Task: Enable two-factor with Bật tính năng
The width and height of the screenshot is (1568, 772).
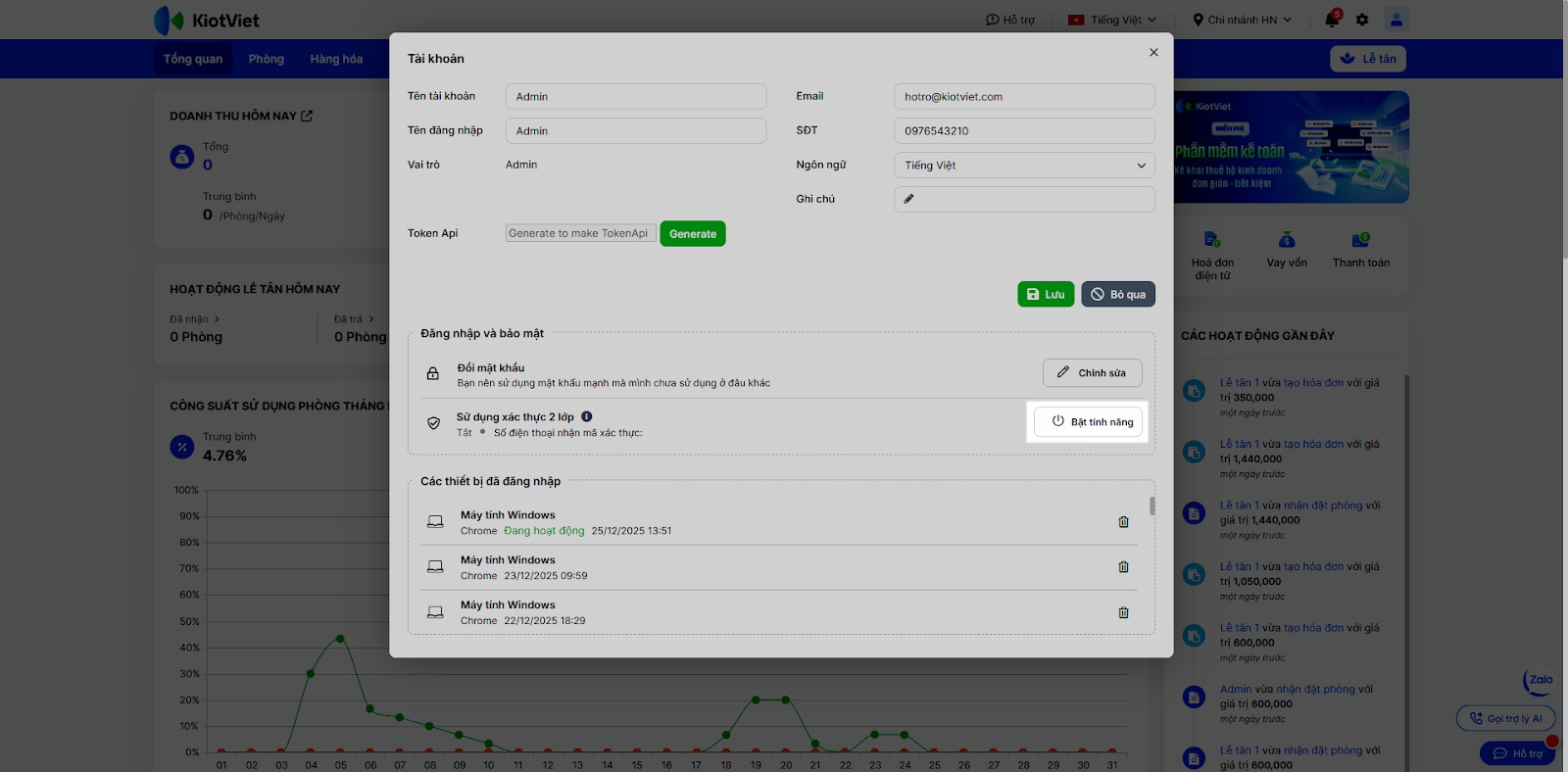Action: (x=1088, y=422)
